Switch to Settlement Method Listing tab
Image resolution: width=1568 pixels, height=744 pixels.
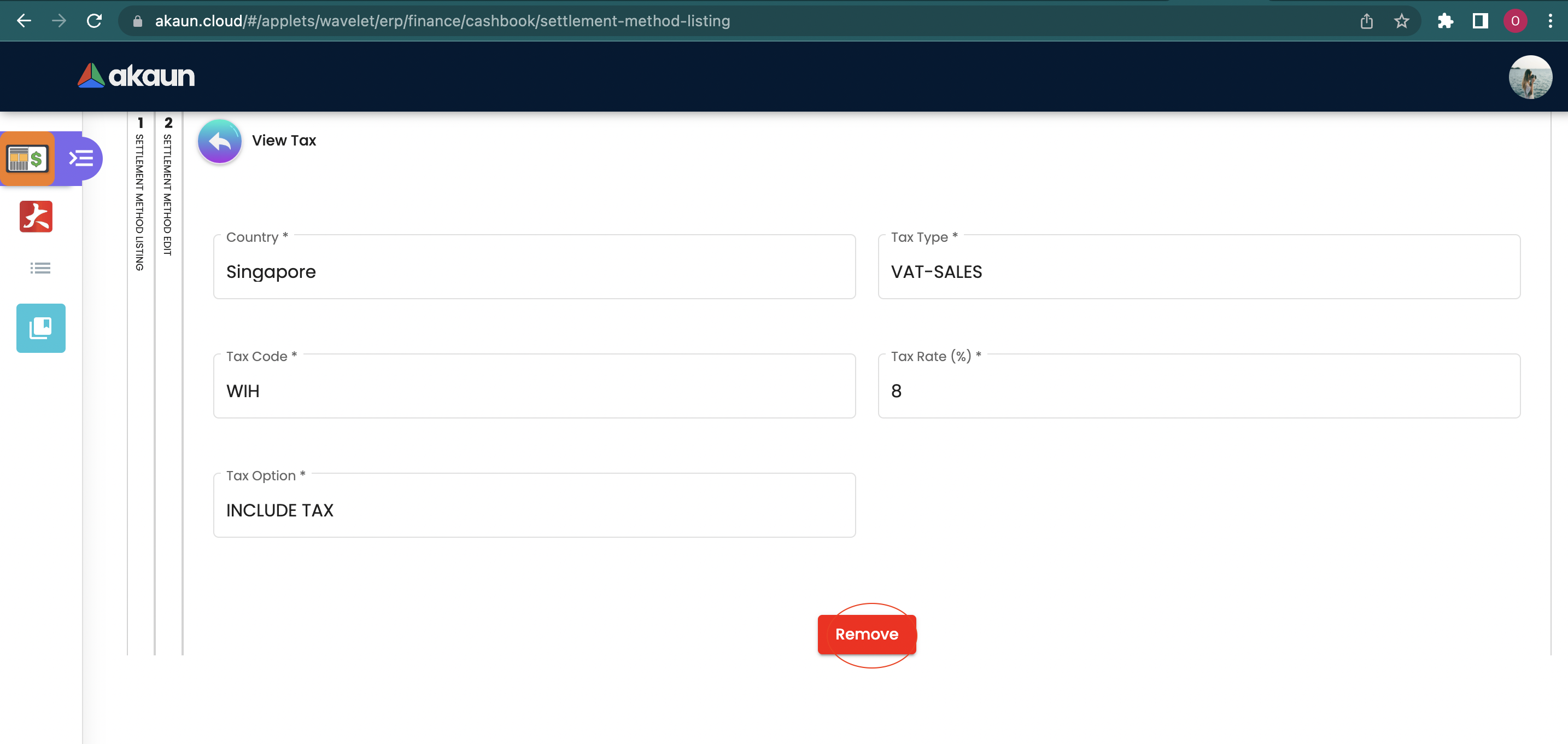140,195
